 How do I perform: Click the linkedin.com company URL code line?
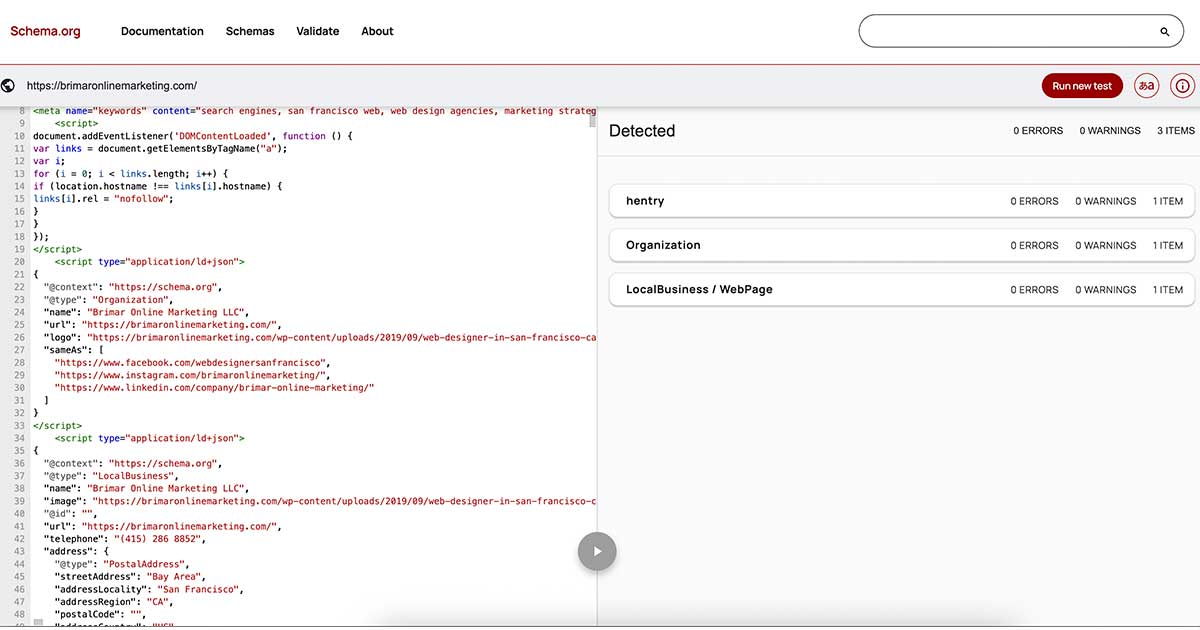click(x=214, y=387)
